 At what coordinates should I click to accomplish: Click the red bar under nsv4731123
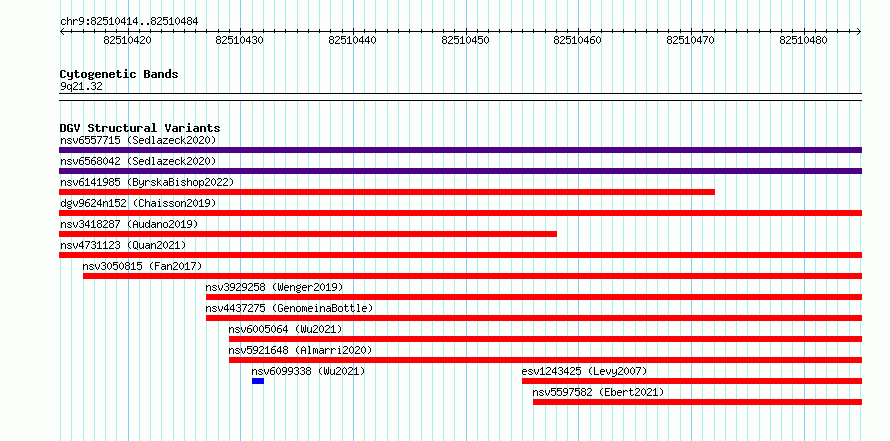(x=460, y=255)
